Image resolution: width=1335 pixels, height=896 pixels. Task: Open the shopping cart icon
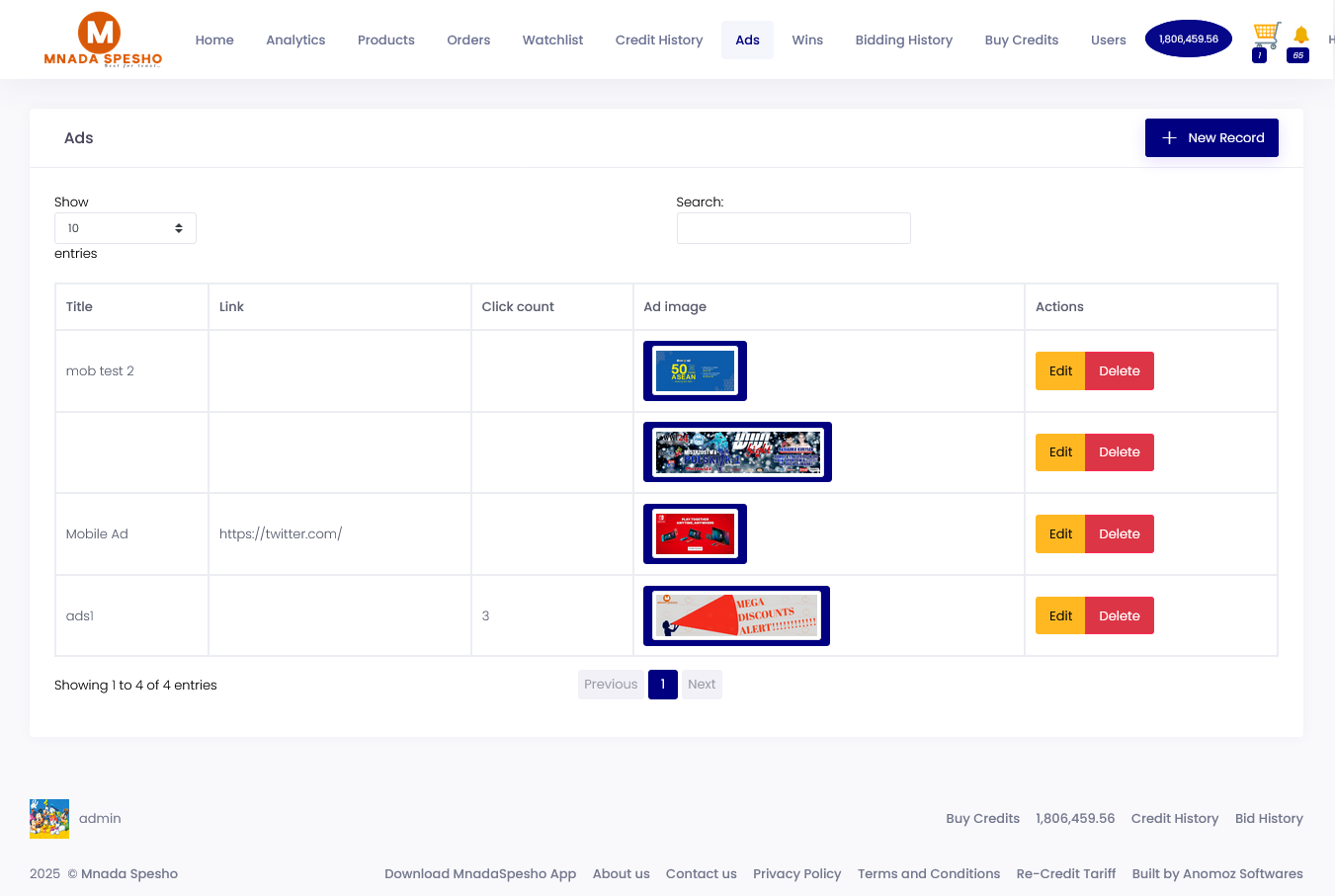pyautogui.click(x=1266, y=36)
